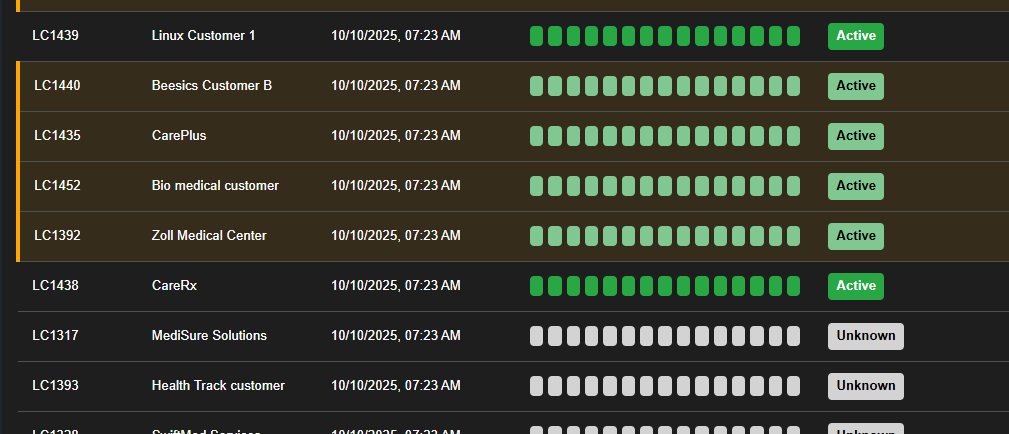Click Unknown status badge for Health Track customer
This screenshot has width=1009, height=434.
click(x=865, y=386)
